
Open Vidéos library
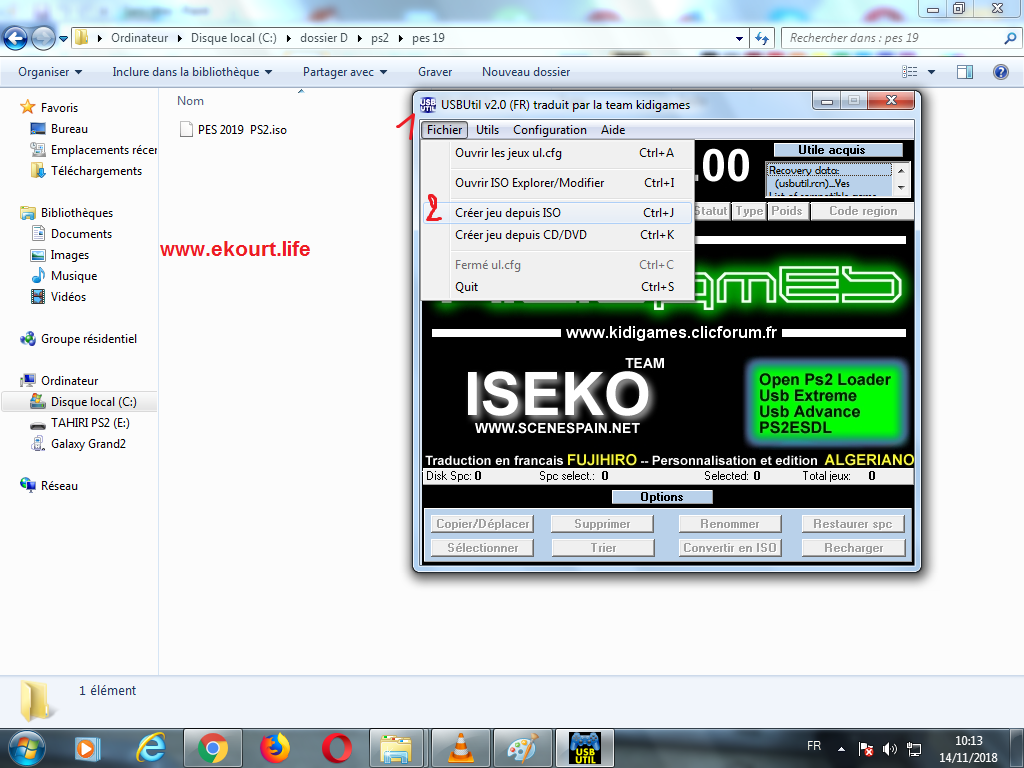pos(58,296)
